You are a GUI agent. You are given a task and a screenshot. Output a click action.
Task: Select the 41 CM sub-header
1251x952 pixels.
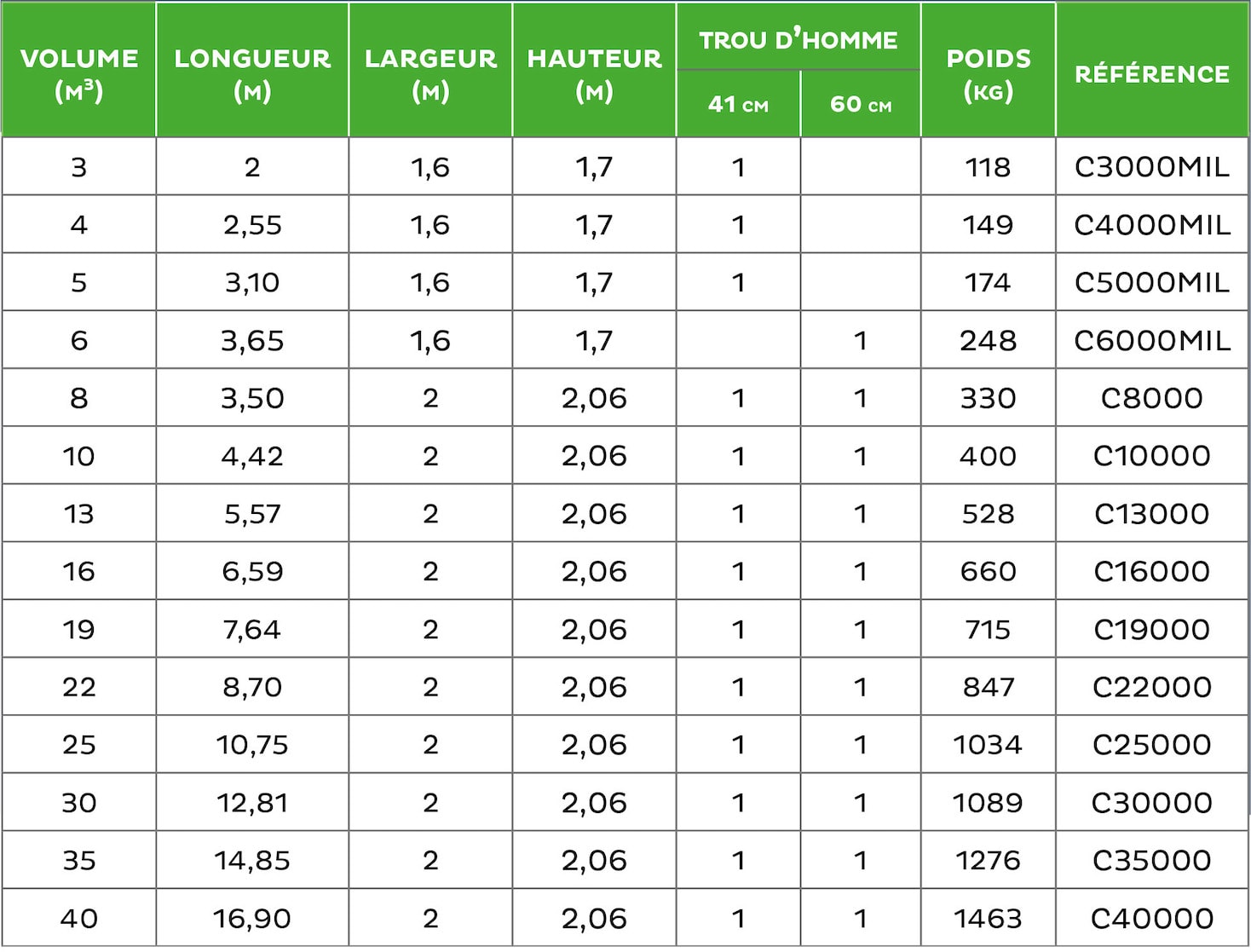click(738, 104)
